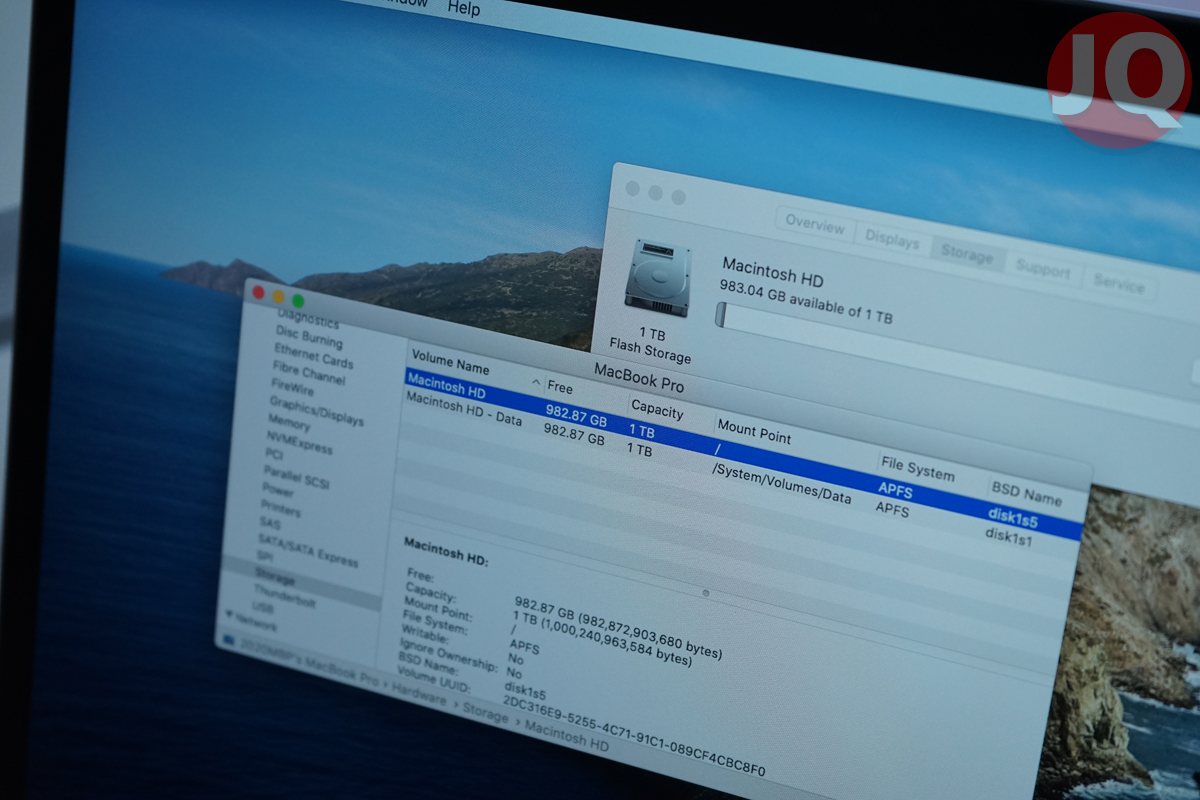Sort by the Volume Name column header
This screenshot has width=1200, height=800.
(451, 365)
